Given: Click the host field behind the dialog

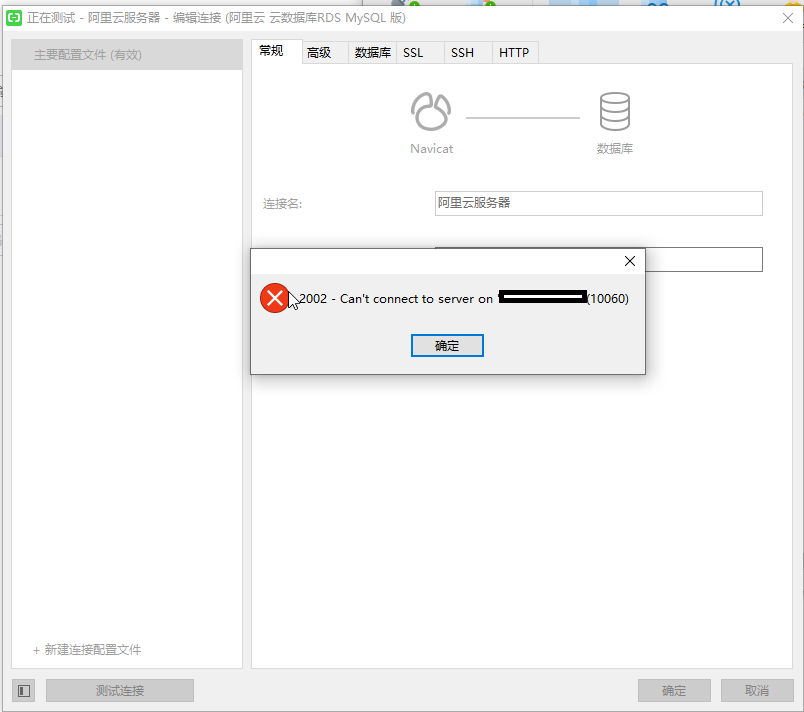Looking at the screenshot, I should (x=704, y=259).
